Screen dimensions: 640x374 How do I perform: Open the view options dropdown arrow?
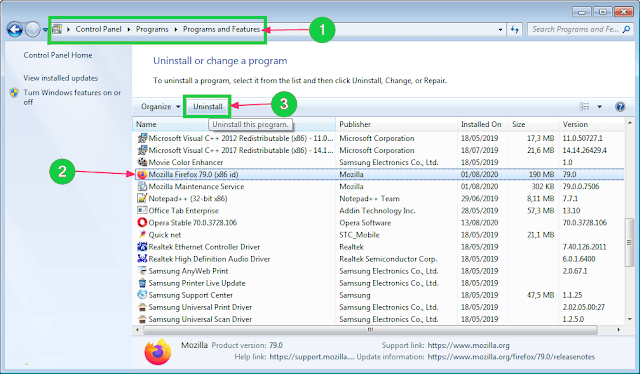click(600, 107)
